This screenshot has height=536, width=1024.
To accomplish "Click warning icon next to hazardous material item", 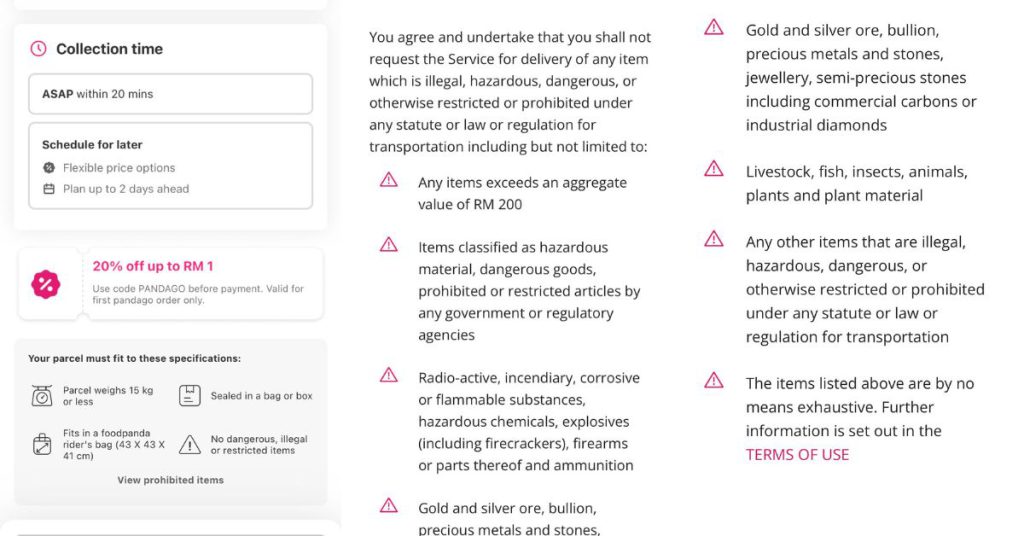I will point(389,244).
